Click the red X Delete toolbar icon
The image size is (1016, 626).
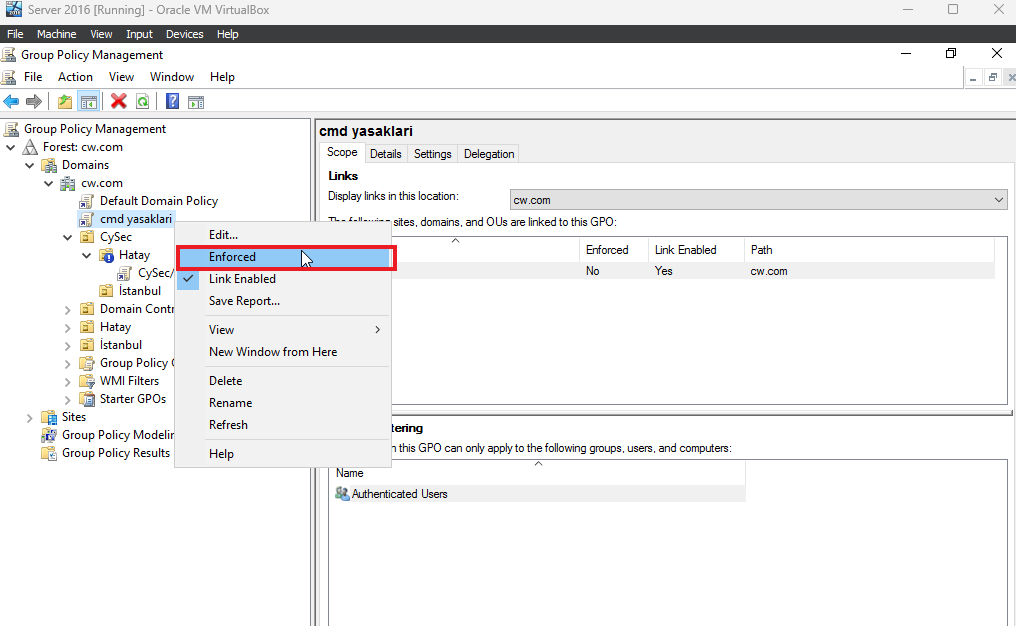[119, 101]
